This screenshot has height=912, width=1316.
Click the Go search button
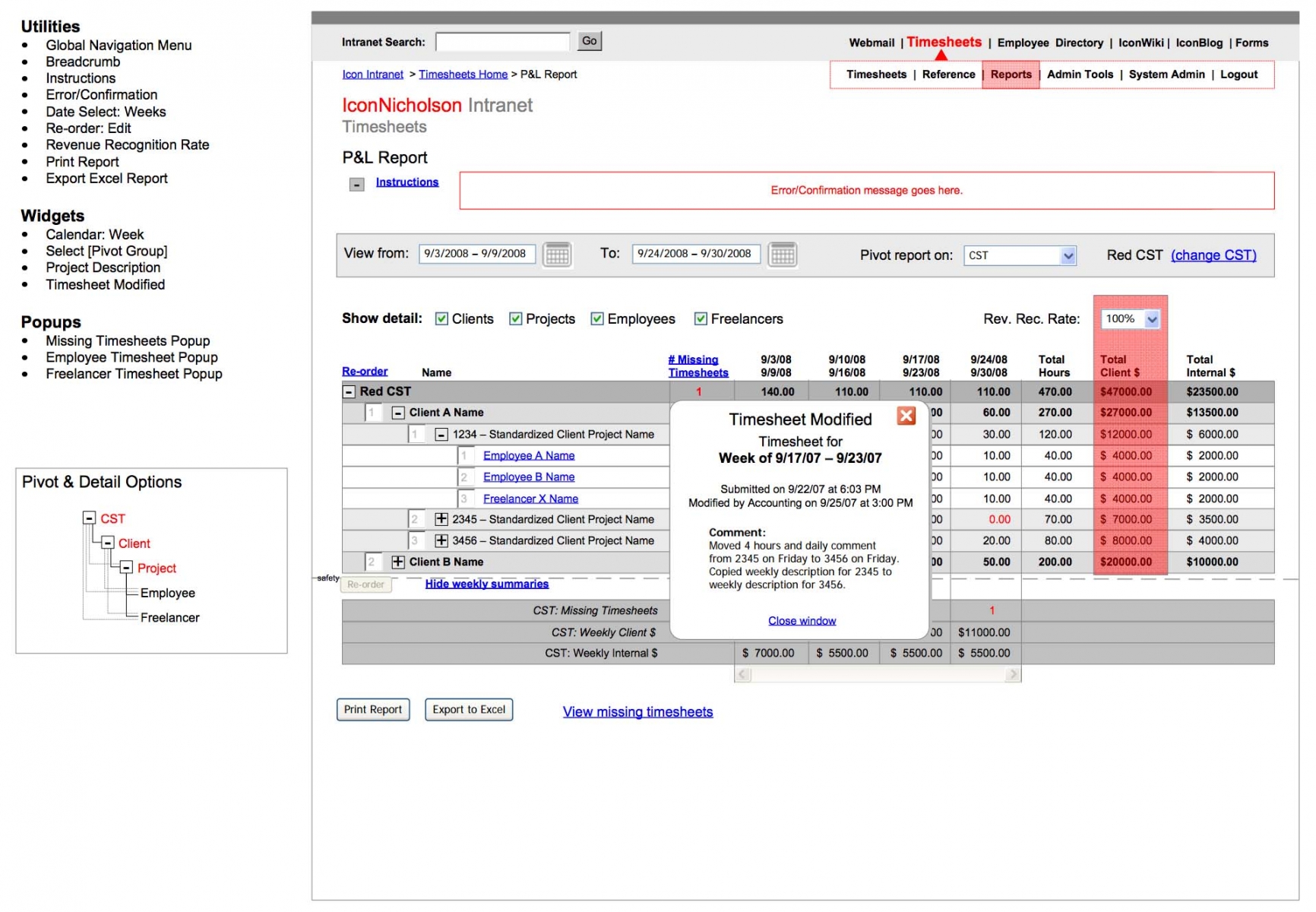pyautogui.click(x=590, y=41)
